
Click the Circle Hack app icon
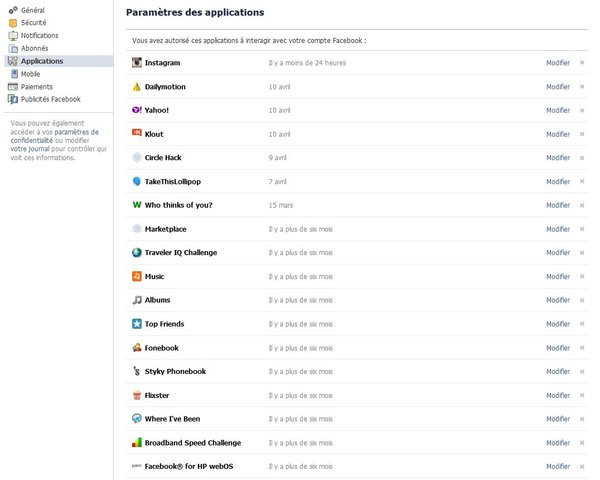click(x=137, y=157)
